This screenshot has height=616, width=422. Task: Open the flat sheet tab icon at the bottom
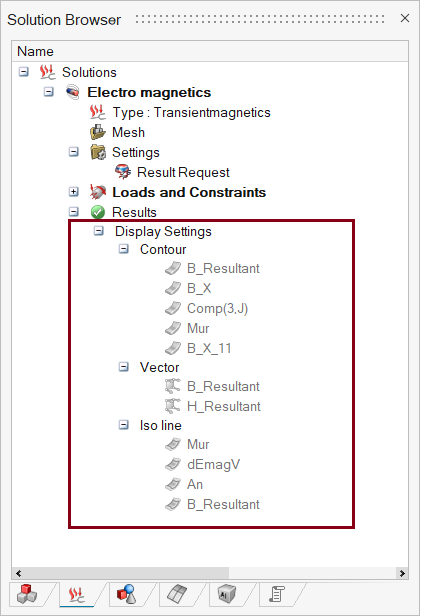[177, 594]
